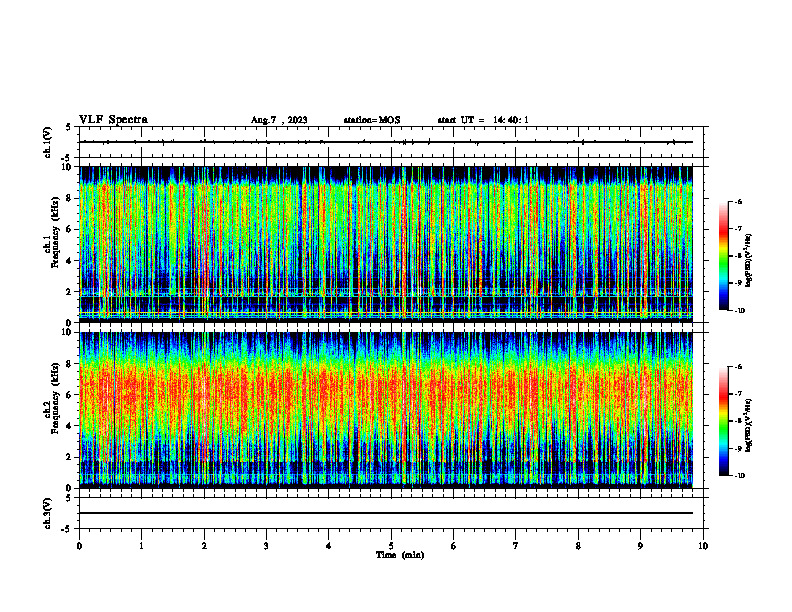The height and width of the screenshot is (612, 792).
Task: Click the ch.1 spectrogram panel
Action: [x=386, y=244]
